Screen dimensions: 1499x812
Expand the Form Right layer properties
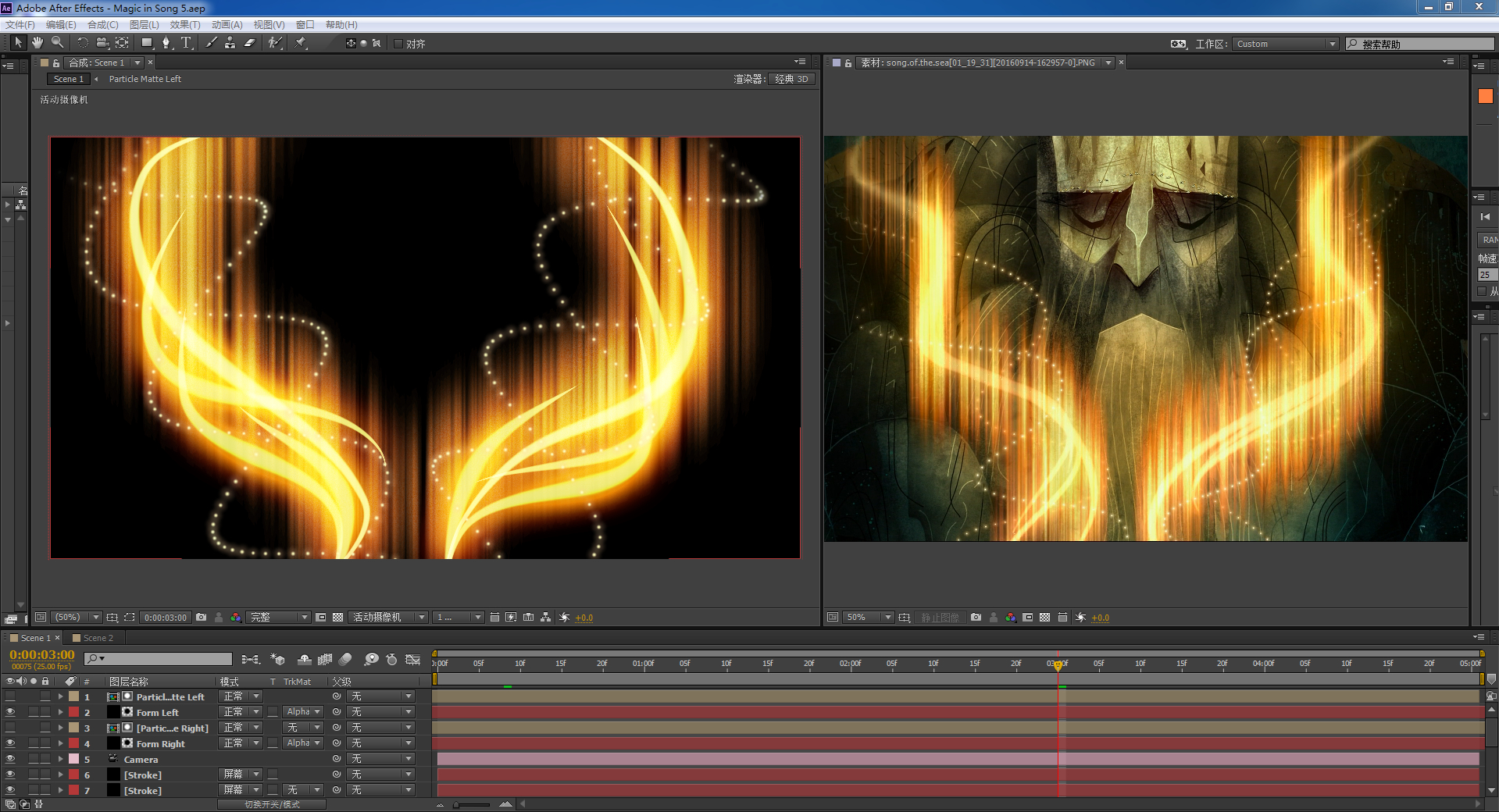tap(60, 743)
